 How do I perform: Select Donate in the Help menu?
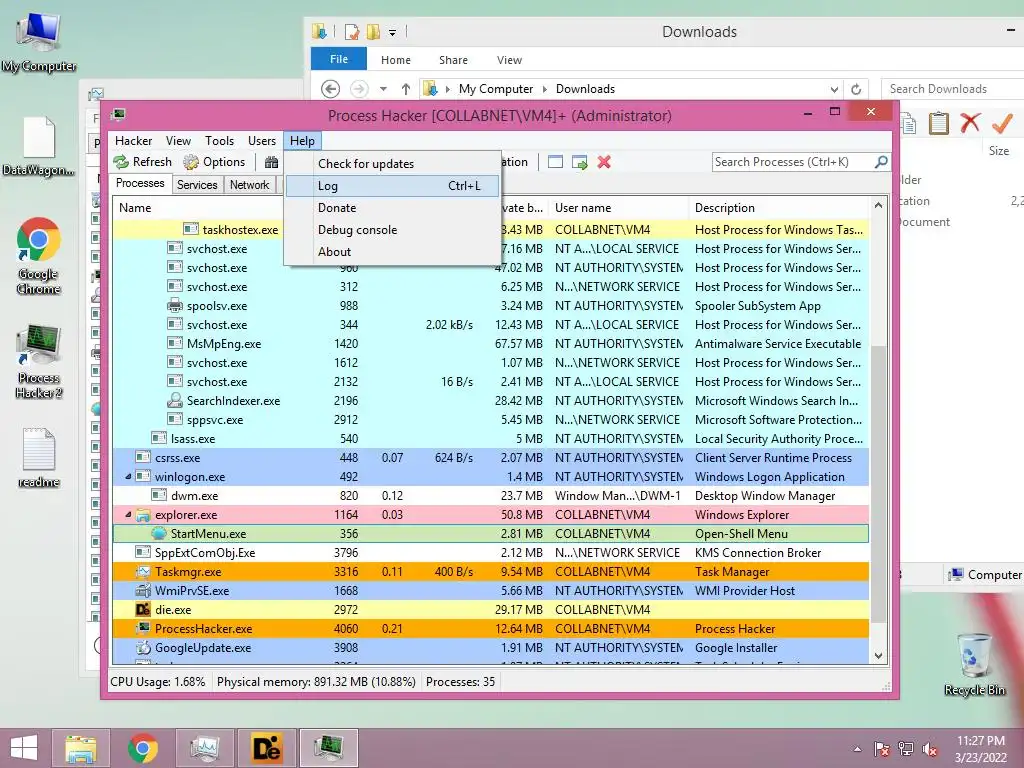click(x=392, y=208)
